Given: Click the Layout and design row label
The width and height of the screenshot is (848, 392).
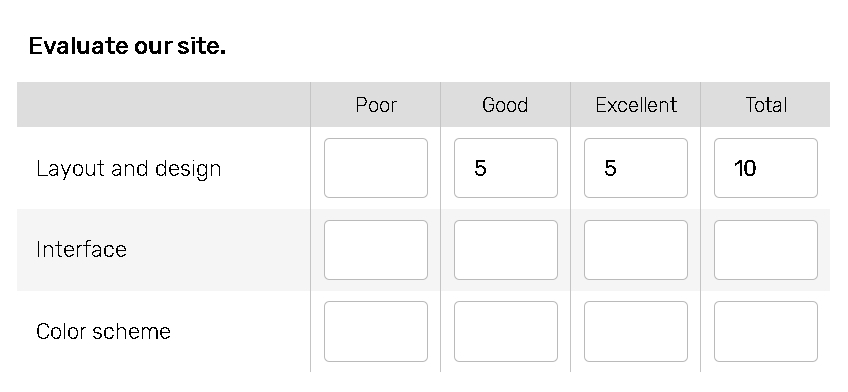Looking at the screenshot, I should point(129,169).
